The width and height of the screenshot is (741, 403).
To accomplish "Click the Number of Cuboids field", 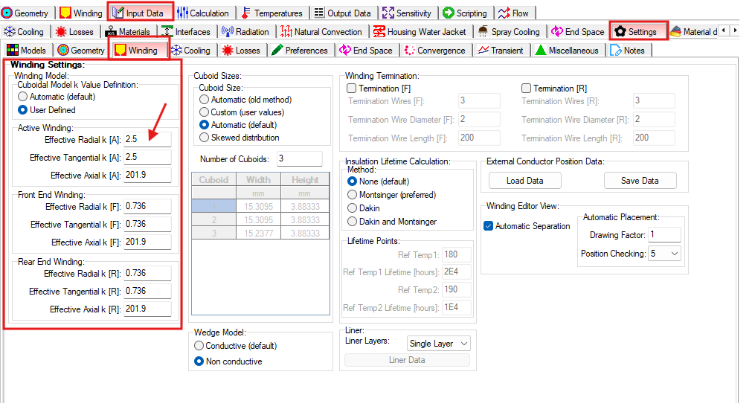I will 298,158.
